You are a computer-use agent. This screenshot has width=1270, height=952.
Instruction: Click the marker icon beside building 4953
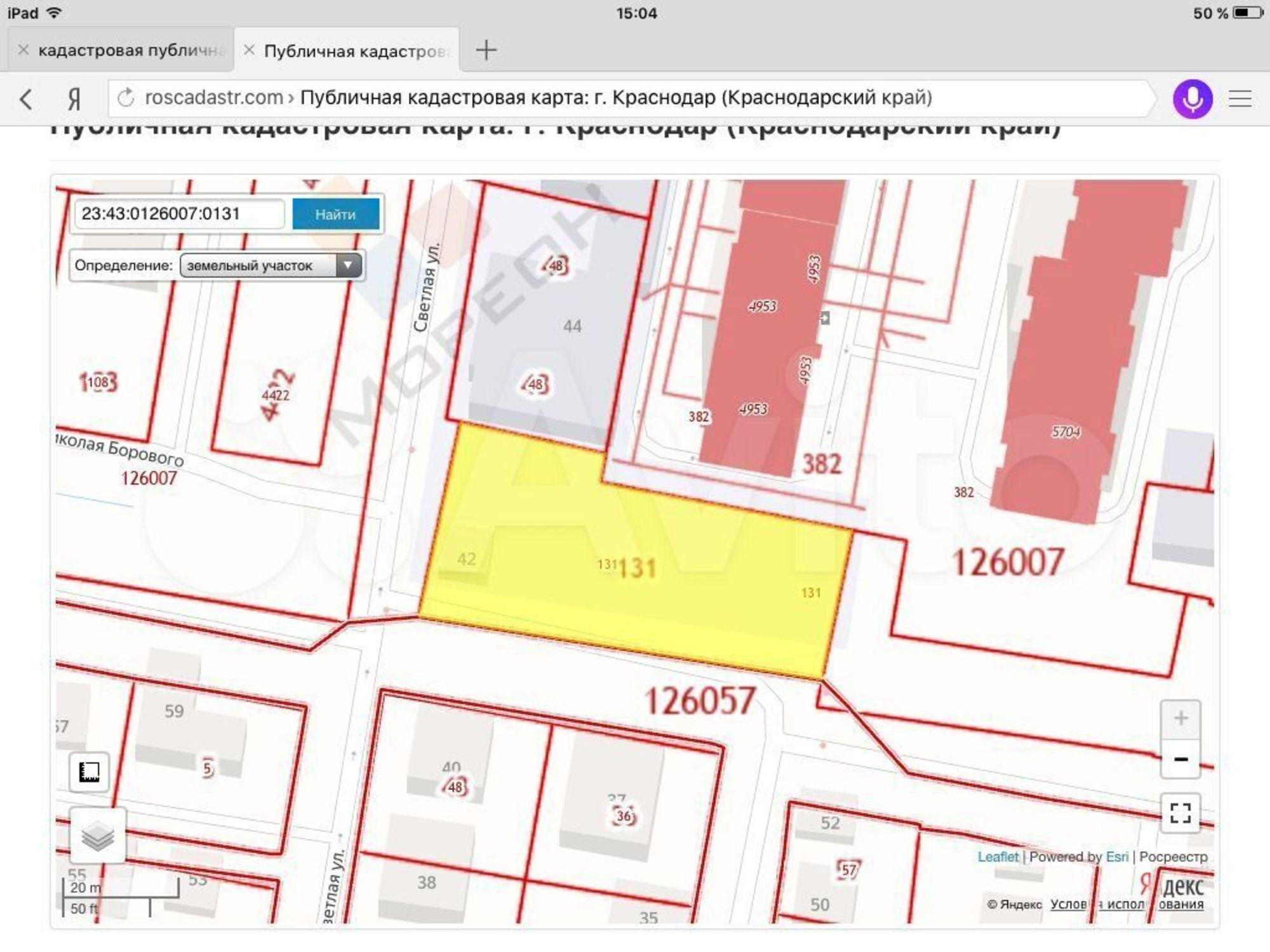click(824, 318)
